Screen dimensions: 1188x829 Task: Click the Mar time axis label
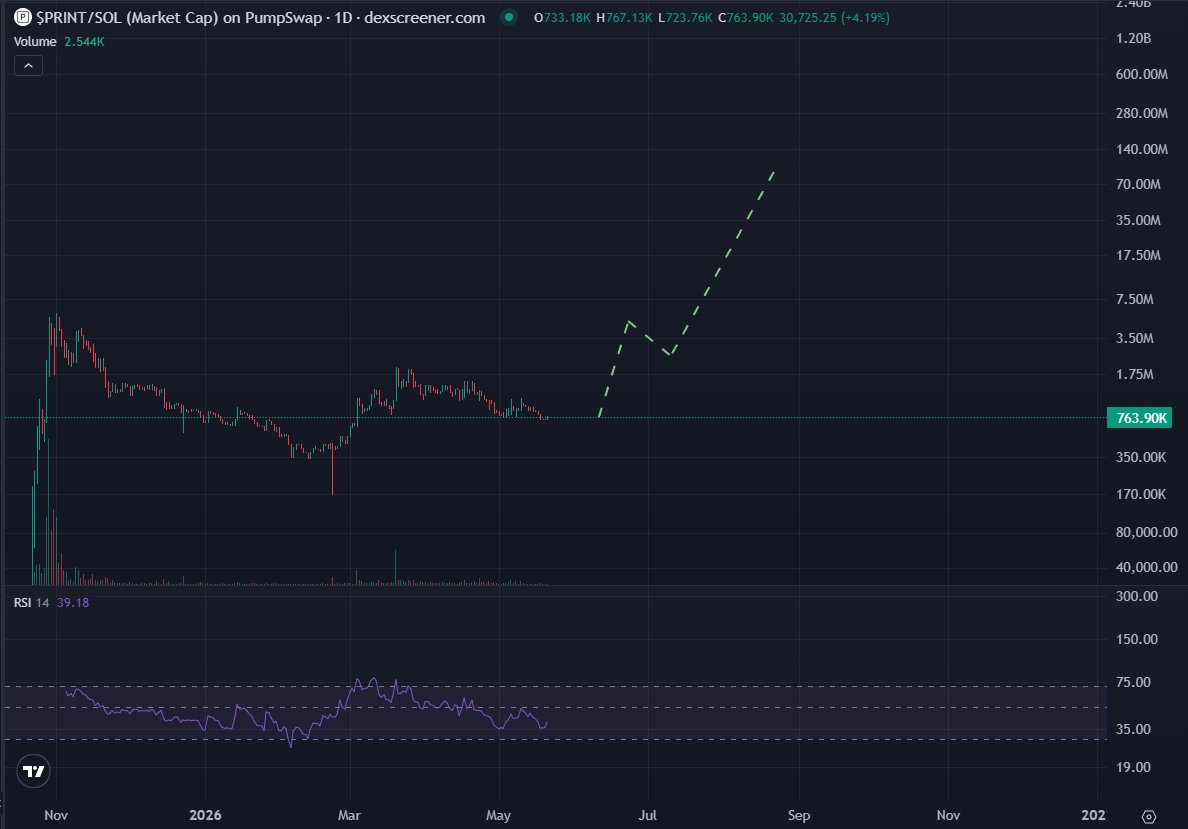click(349, 815)
